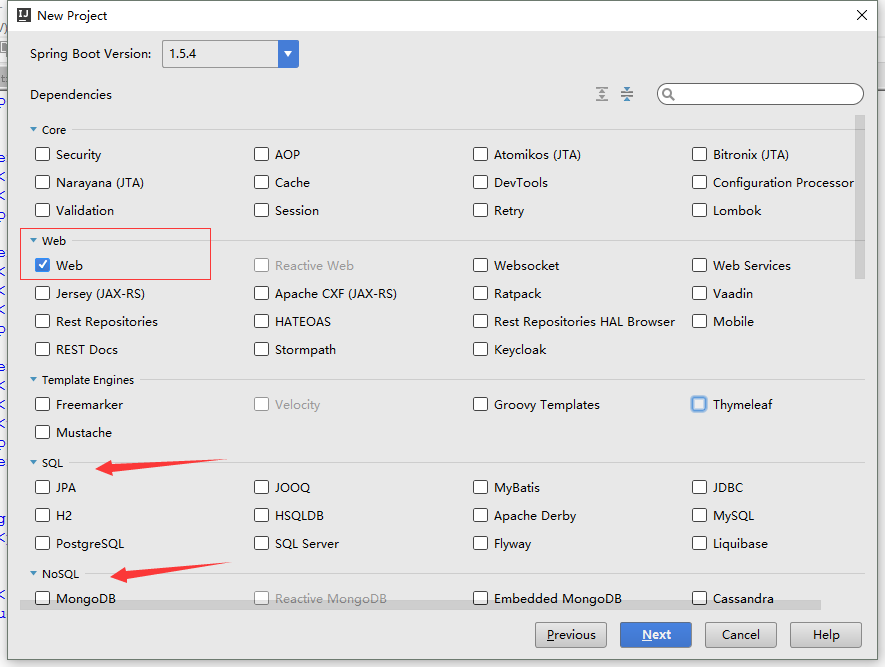The width and height of the screenshot is (885, 667).
Task: Tick the Rest Repositories checkbox
Action: click(42, 321)
